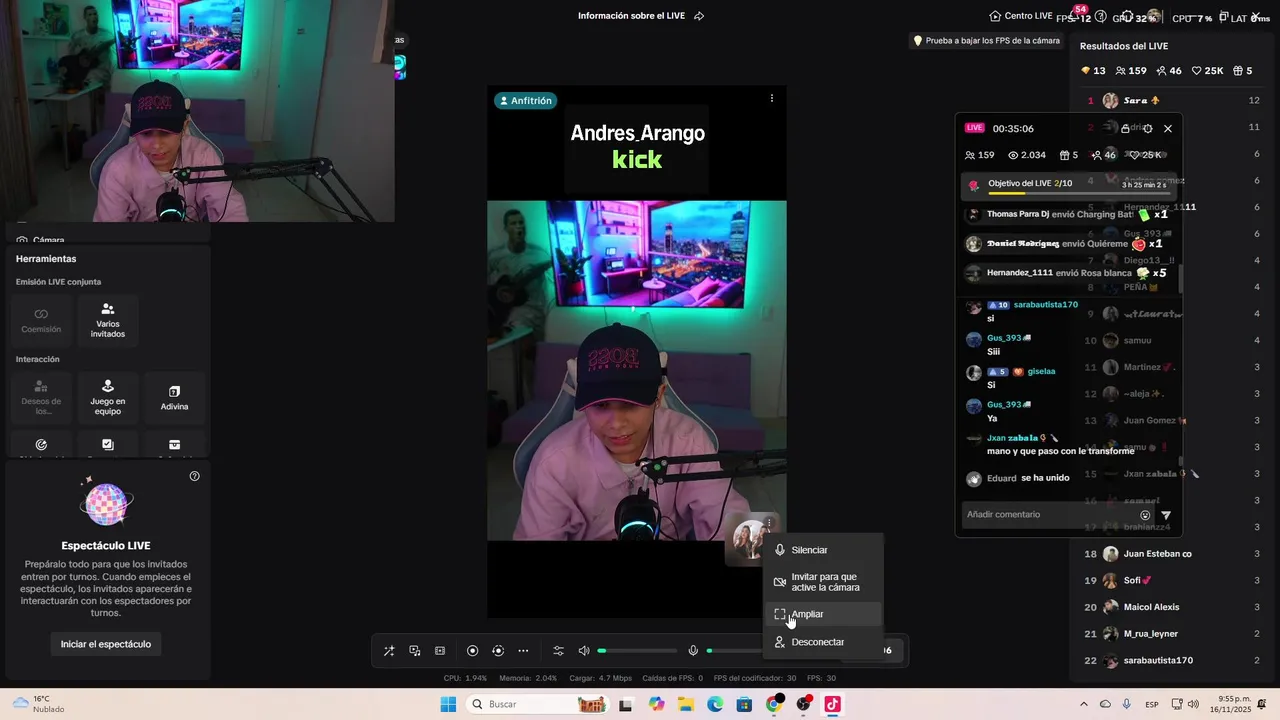
Task: Open Chrome from the taskbar
Action: pyautogui.click(x=773, y=704)
